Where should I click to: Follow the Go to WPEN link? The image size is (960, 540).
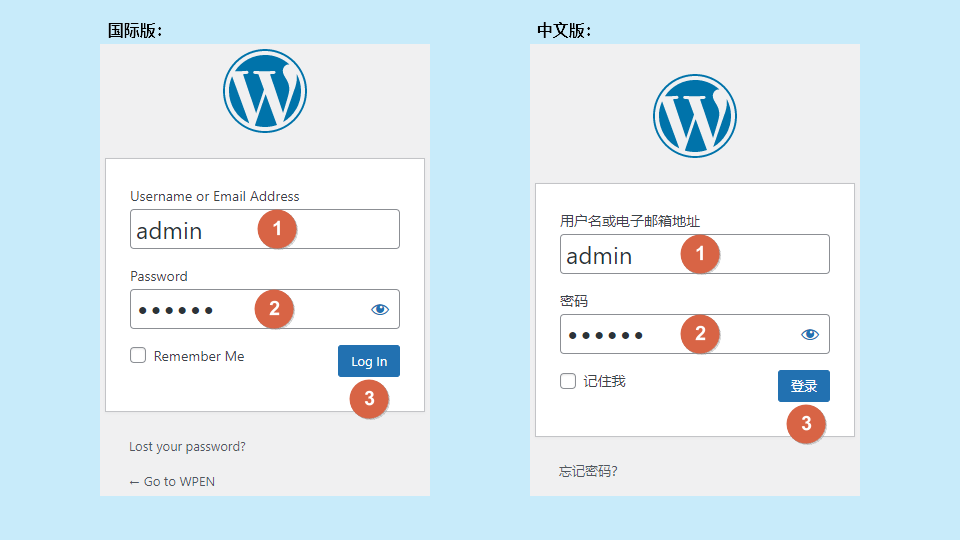click(172, 482)
